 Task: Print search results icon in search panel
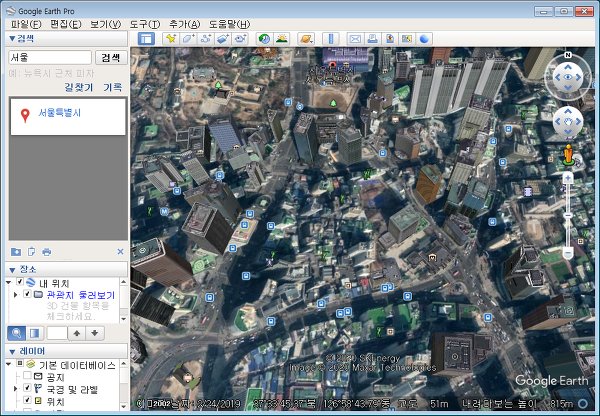pyautogui.click(x=47, y=252)
